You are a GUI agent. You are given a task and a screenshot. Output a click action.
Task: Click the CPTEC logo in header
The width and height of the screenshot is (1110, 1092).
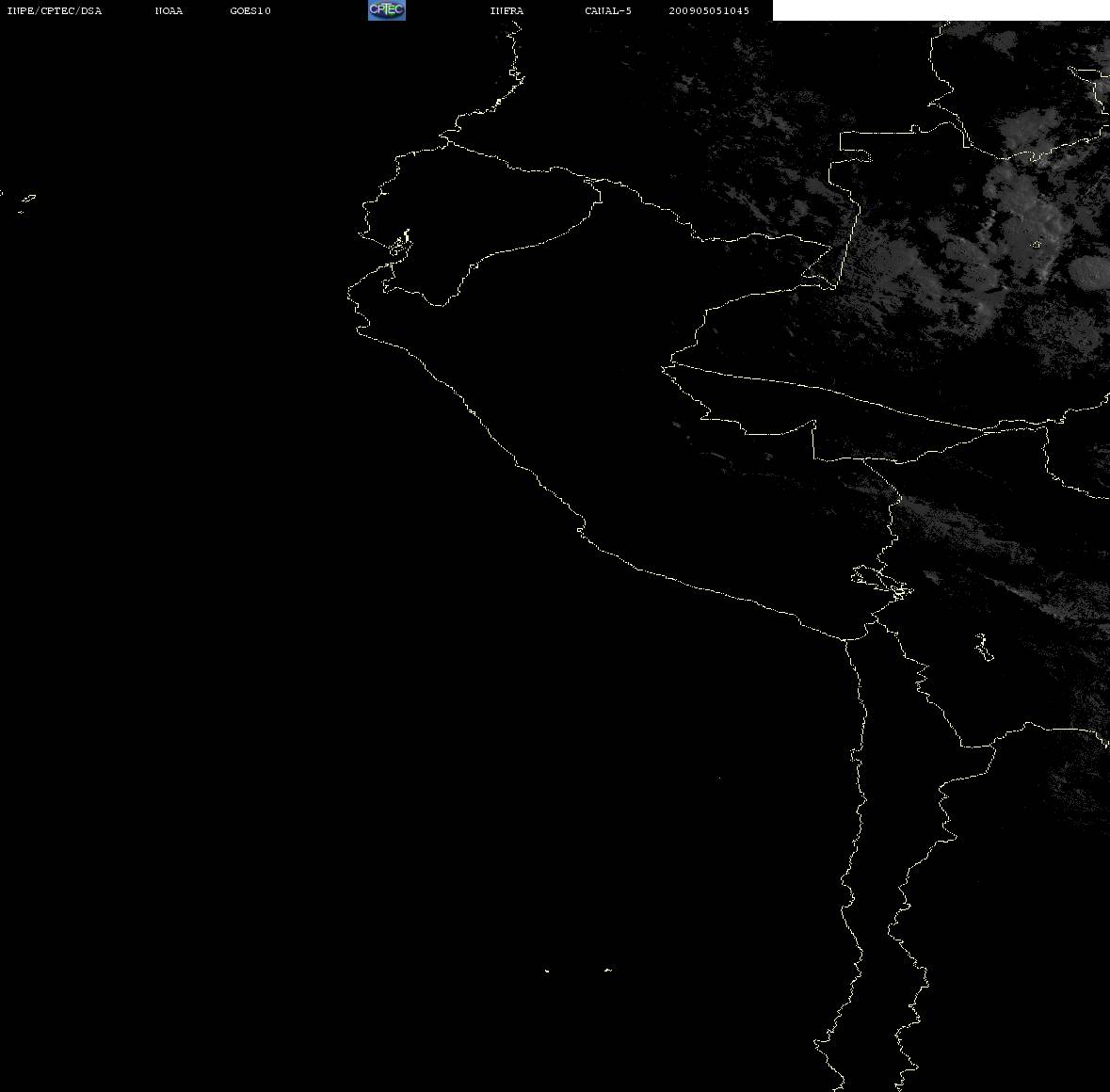coord(387,10)
